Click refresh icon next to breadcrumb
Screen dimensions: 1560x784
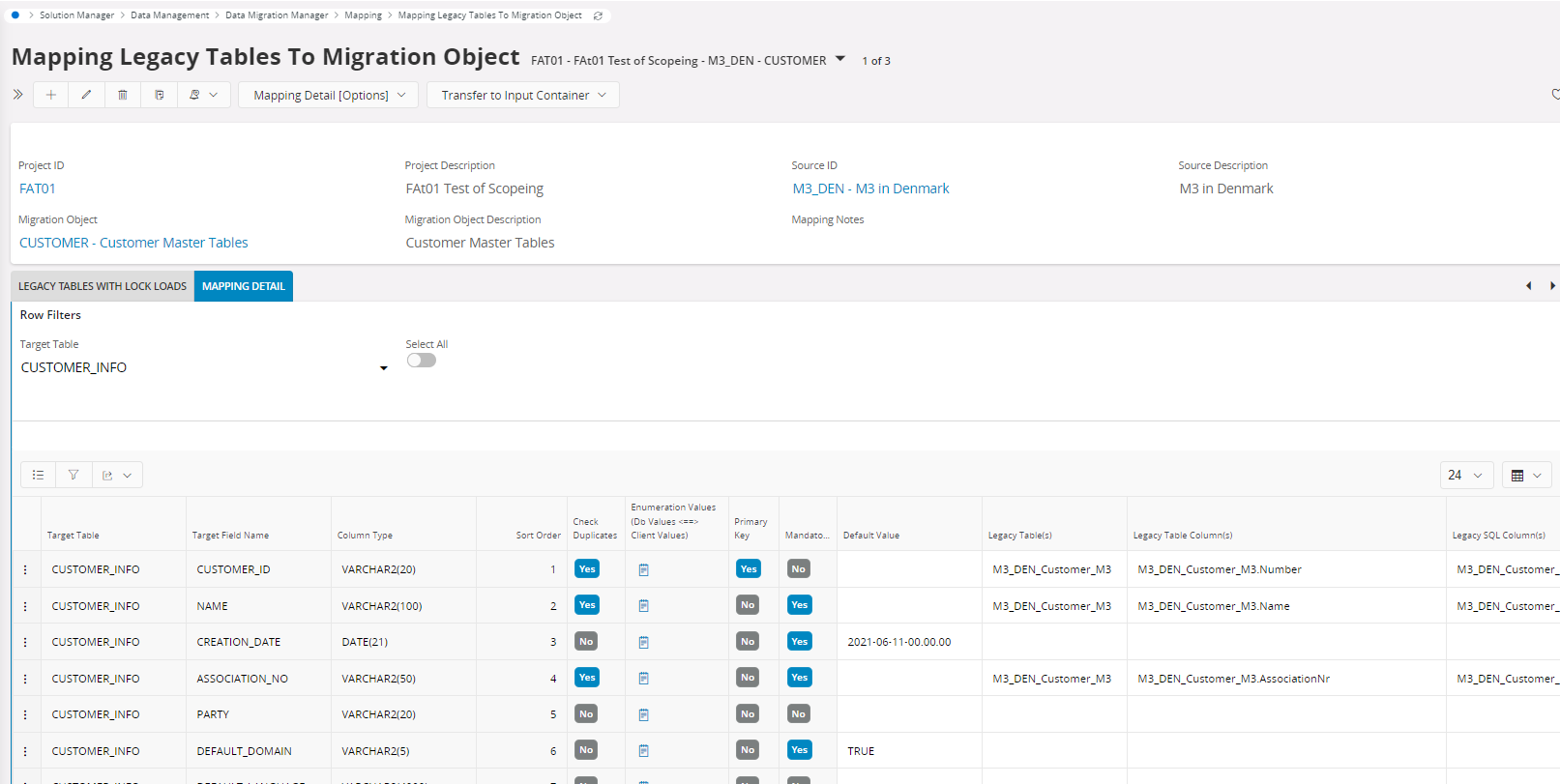point(598,15)
